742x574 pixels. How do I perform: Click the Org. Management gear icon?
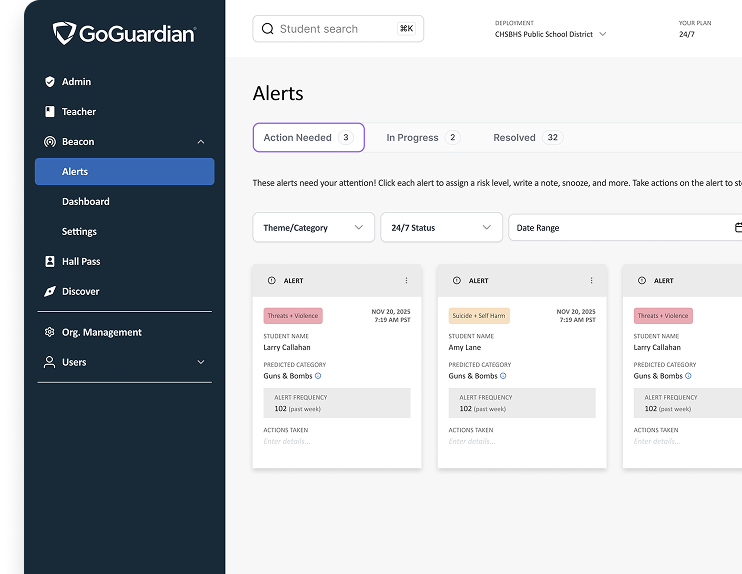tap(50, 332)
